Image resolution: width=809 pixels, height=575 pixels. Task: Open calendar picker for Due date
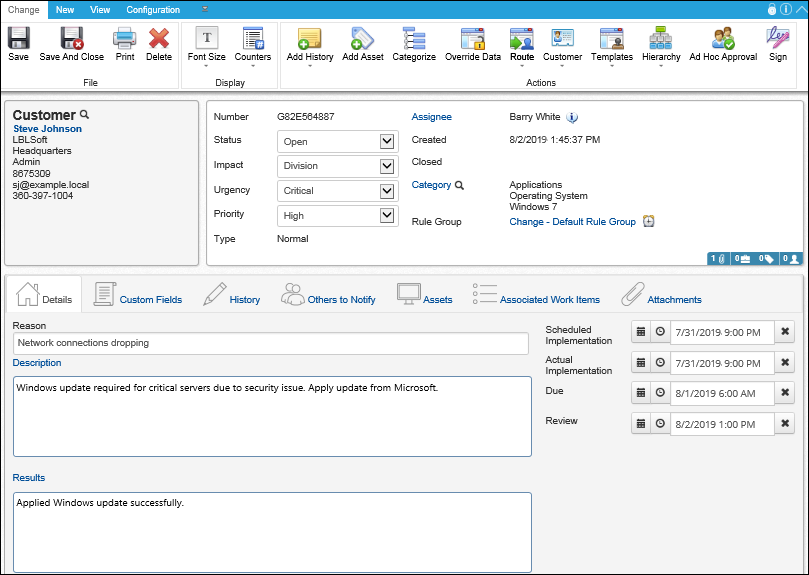[x=641, y=393]
